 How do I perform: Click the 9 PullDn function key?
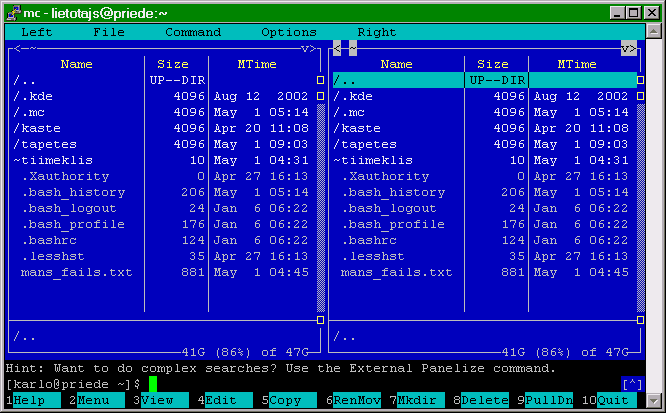coord(545,400)
